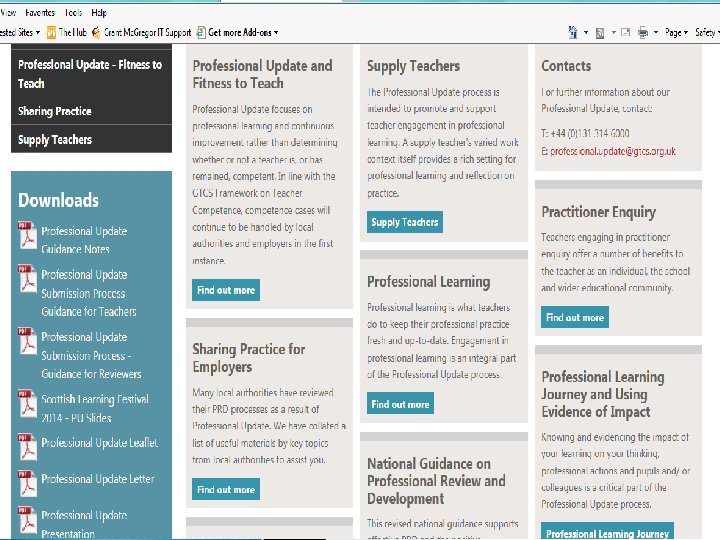Click Sharing Practice for Employers heading
The width and height of the screenshot is (720, 540).
[x=248, y=358]
